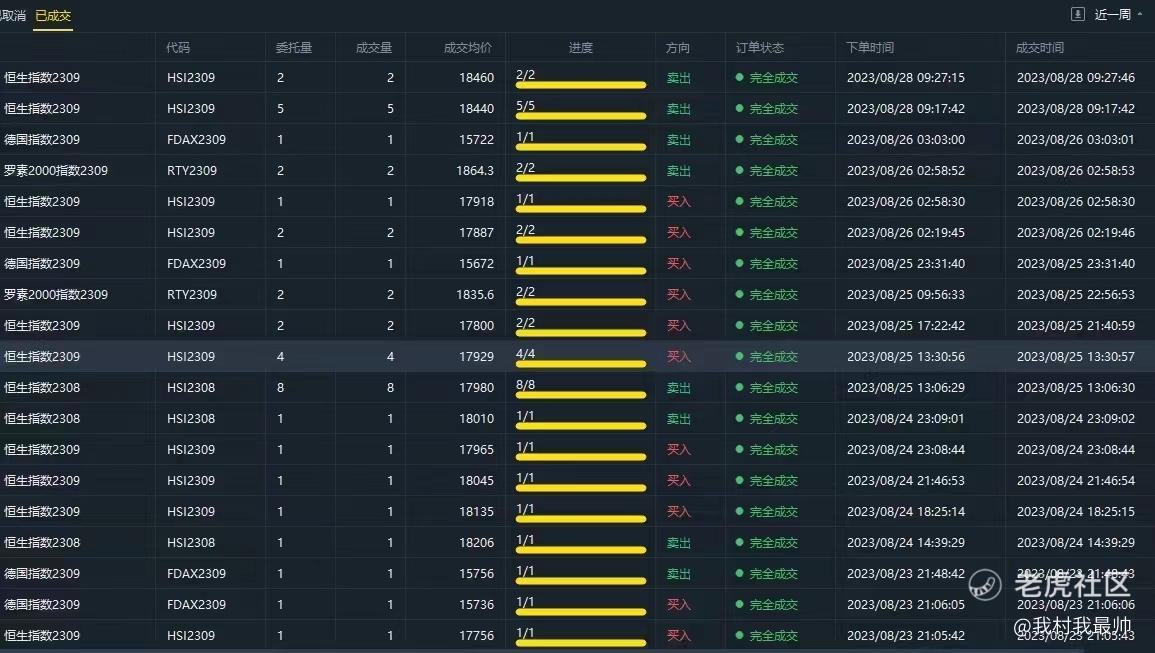Click order time 2023/08/25 23:31:40
Image resolution: width=1155 pixels, height=653 pixels.
click(x=905, y=263)
